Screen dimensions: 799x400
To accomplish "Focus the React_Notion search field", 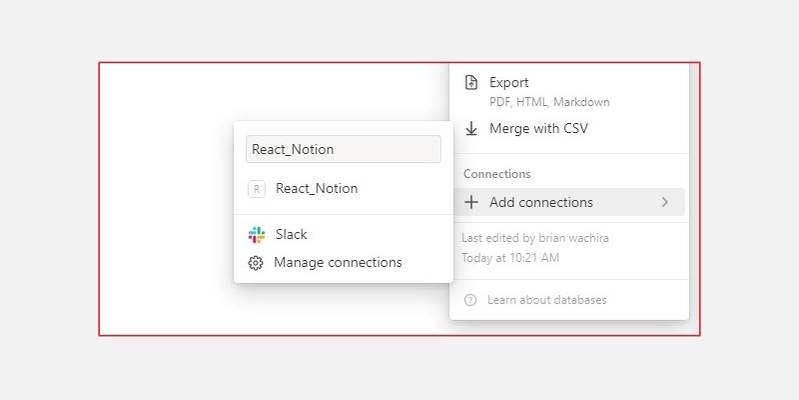I will (x=343, y=149).
